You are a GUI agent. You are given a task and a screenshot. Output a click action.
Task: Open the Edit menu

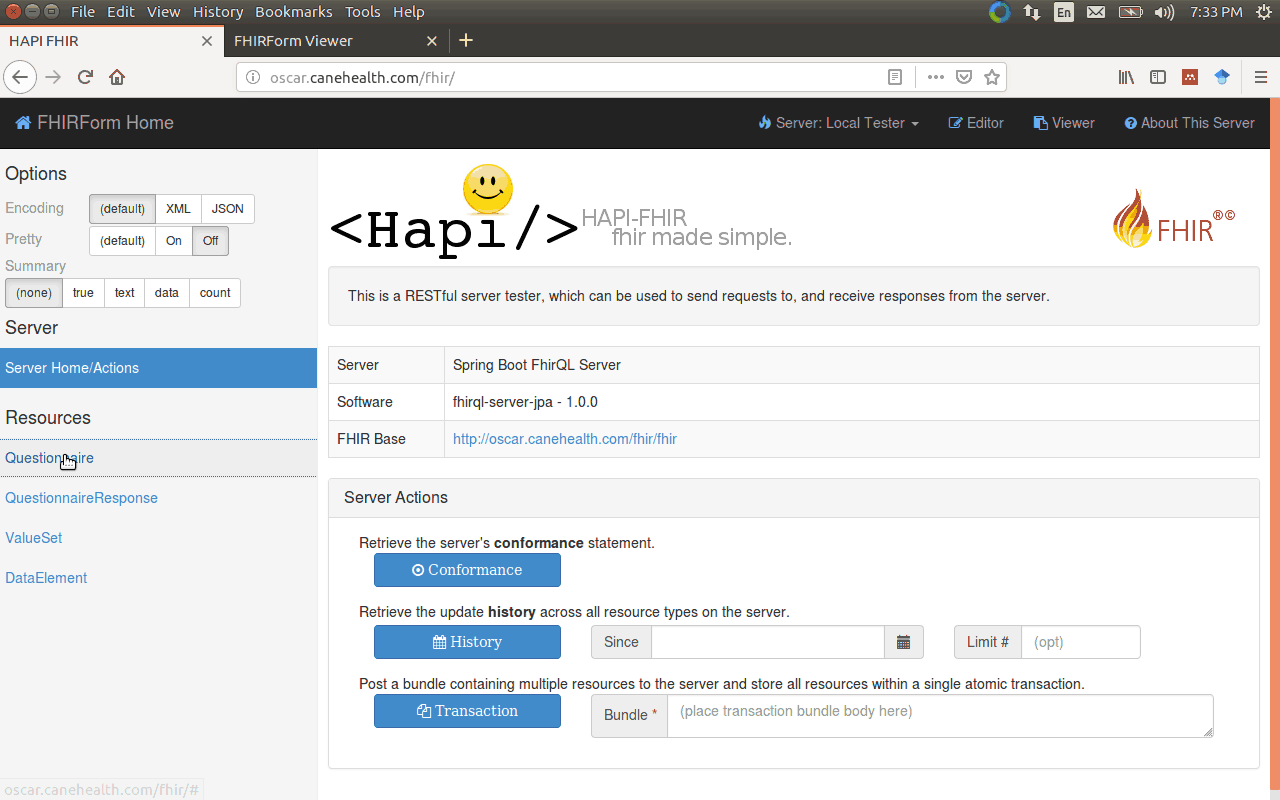tap(120, 12)
